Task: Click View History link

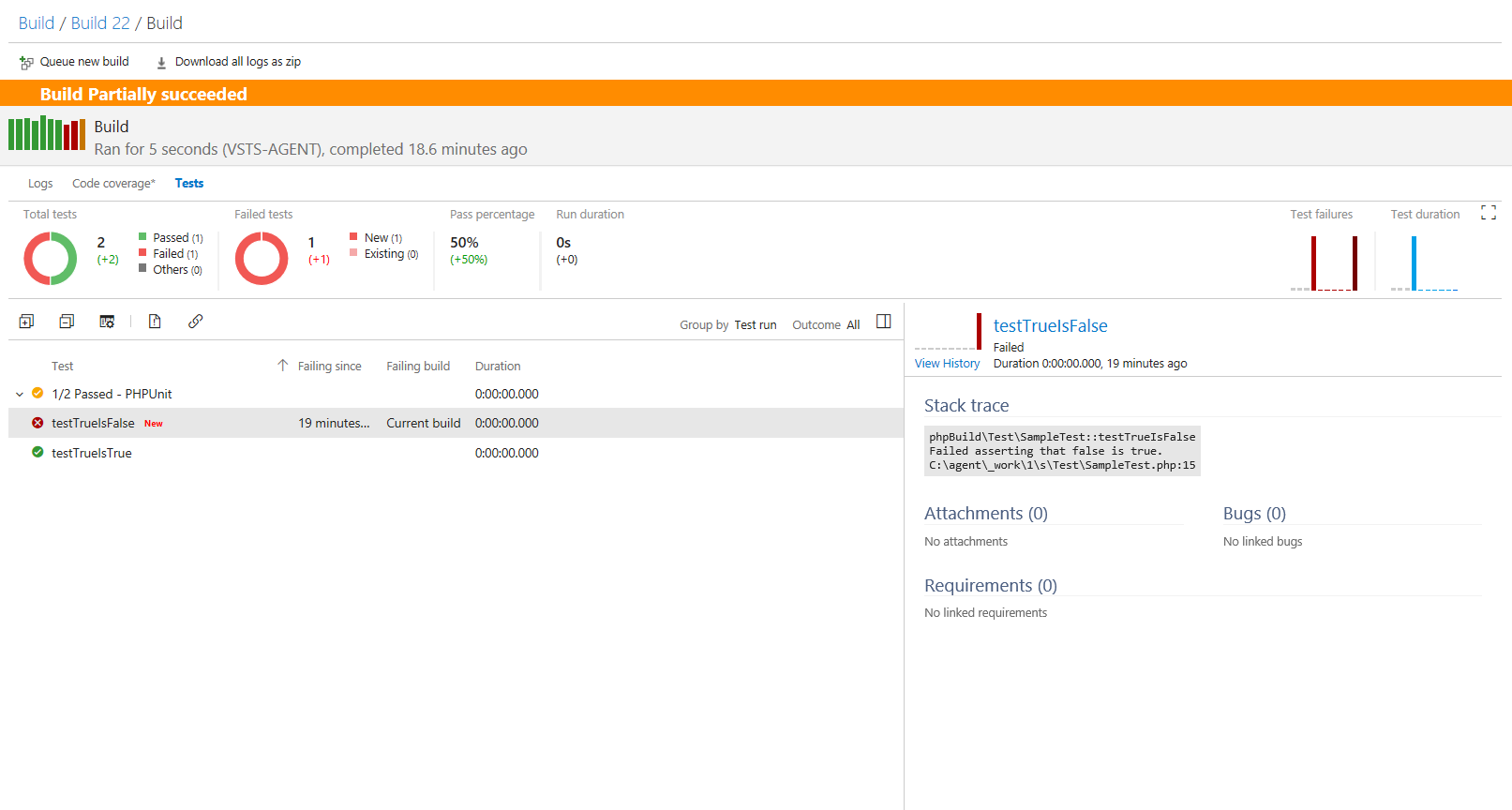Action: pyautogui.click(x=947, y=364)
